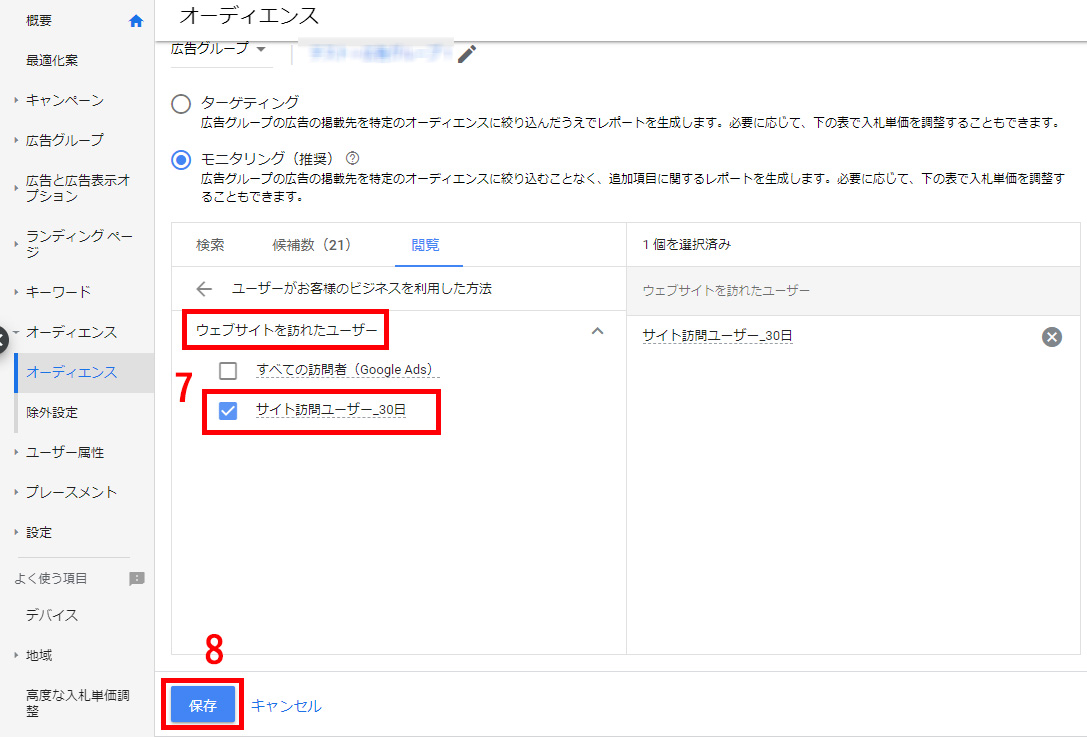Open 最適化案 in the sidebar
Screen dimensions: 1087x737
(52, 60)
